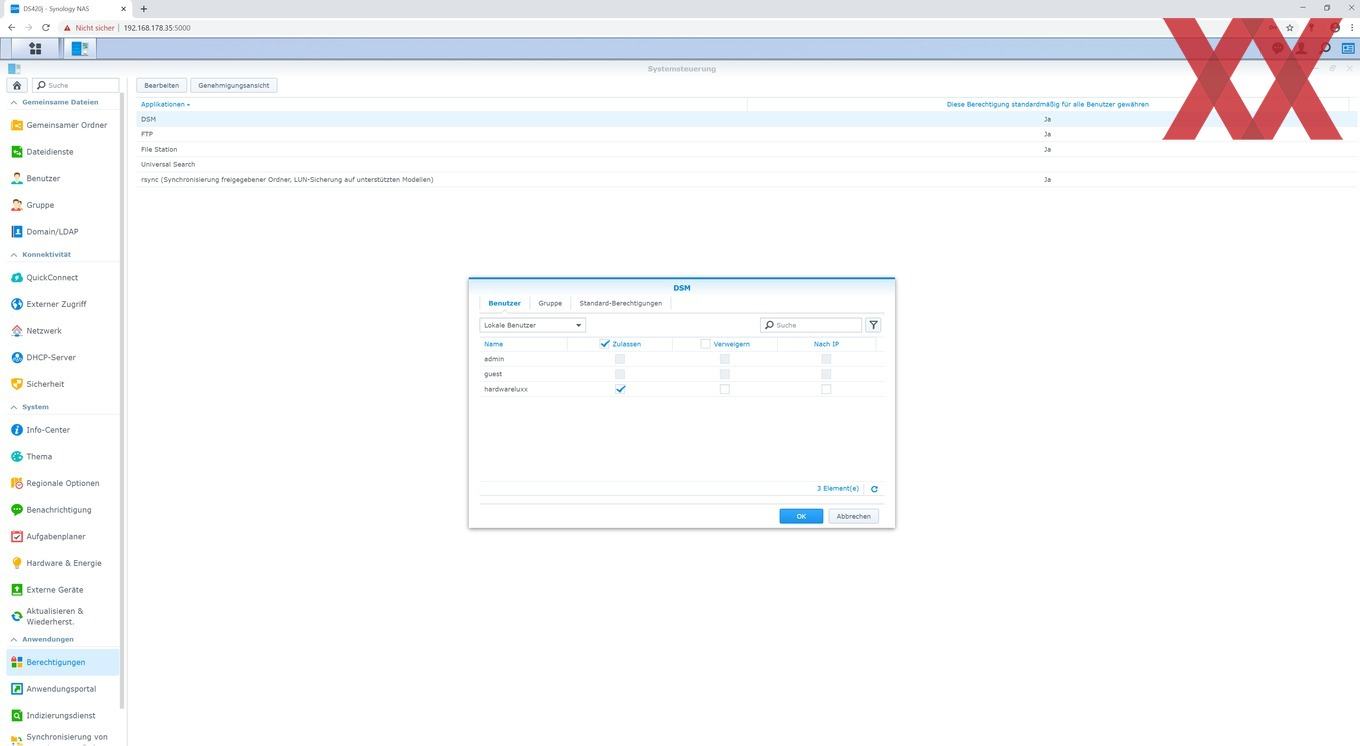The height and width of the screenshot is (746, 1360).
Task: Click the Bearbeiten button
Action: point(162,85)
